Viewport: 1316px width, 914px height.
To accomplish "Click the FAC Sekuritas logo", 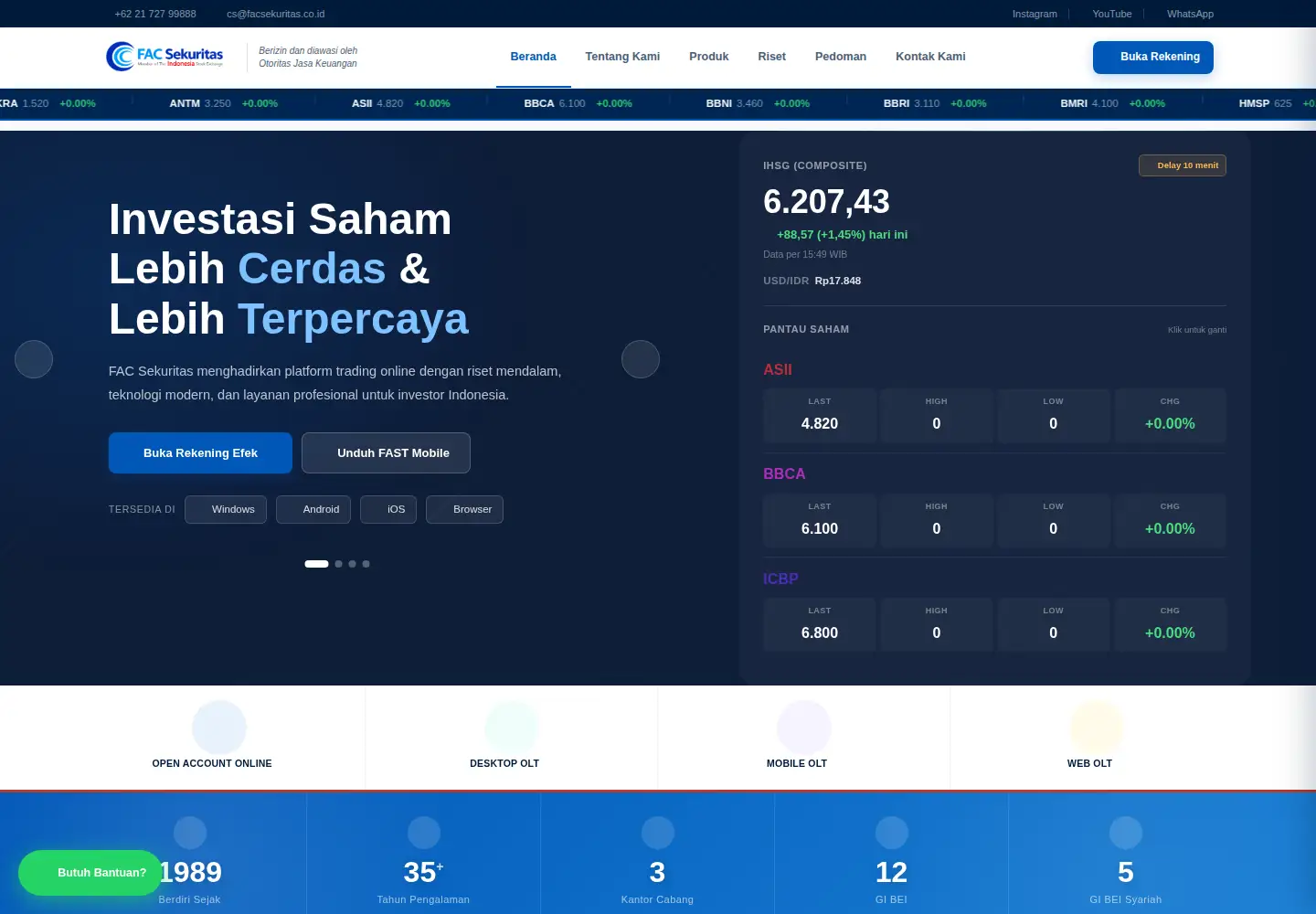I will [165, 57].
